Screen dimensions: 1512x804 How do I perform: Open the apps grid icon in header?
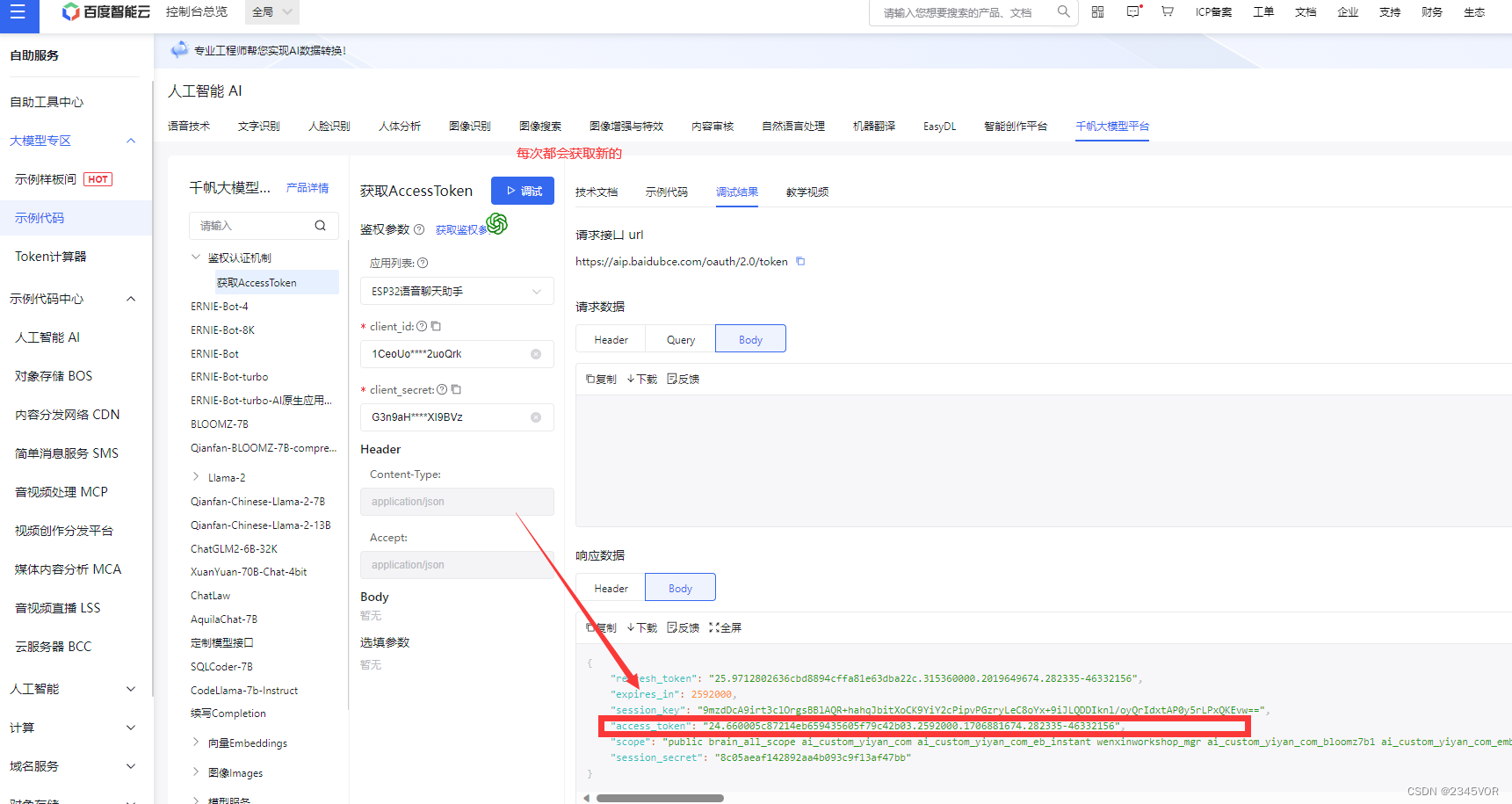pyautogui.click(x=1098, y=11)
